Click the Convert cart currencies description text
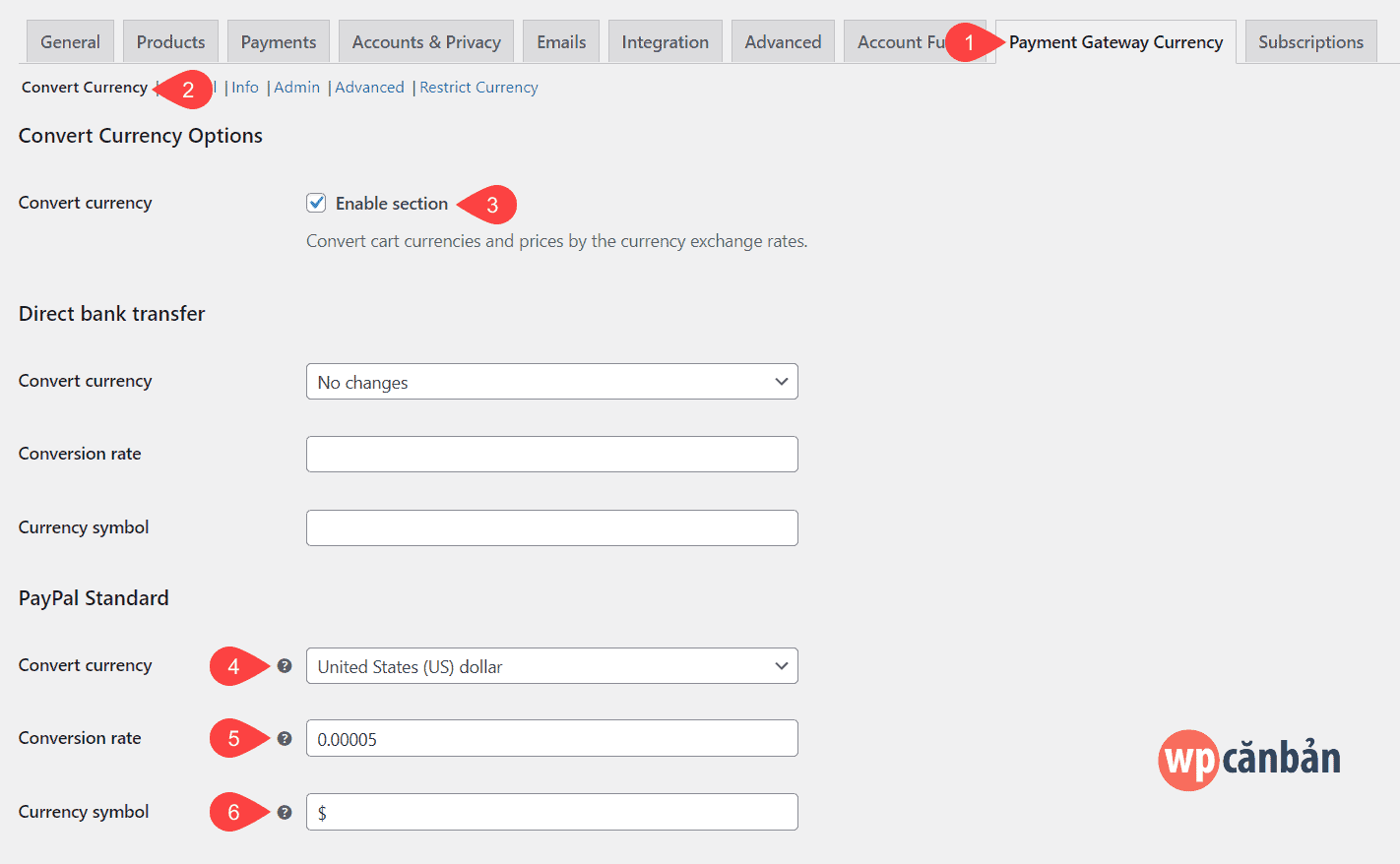The width and height of the screenshot is (1400, 864). click(x=557, y=241)
